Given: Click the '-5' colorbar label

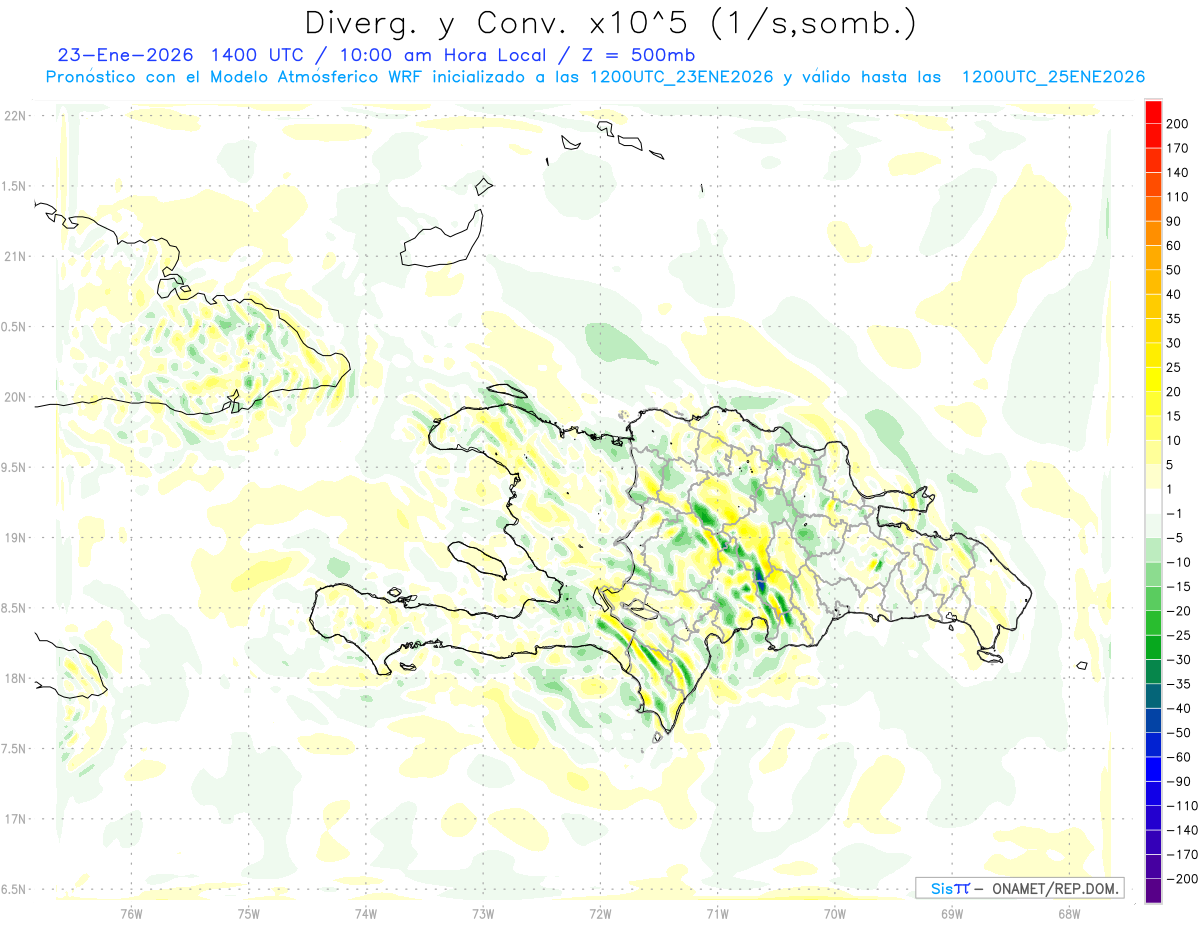Looking at the screenshot, I should click(x=1176, y=538).
